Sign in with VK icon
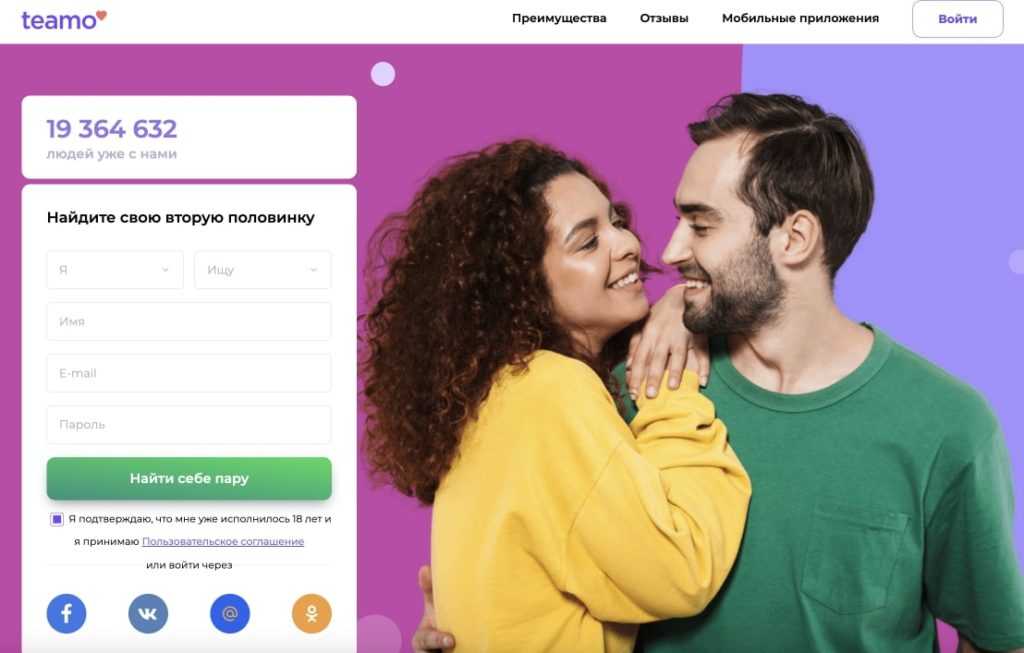The image size is (1024, 653). pos(148,613)
